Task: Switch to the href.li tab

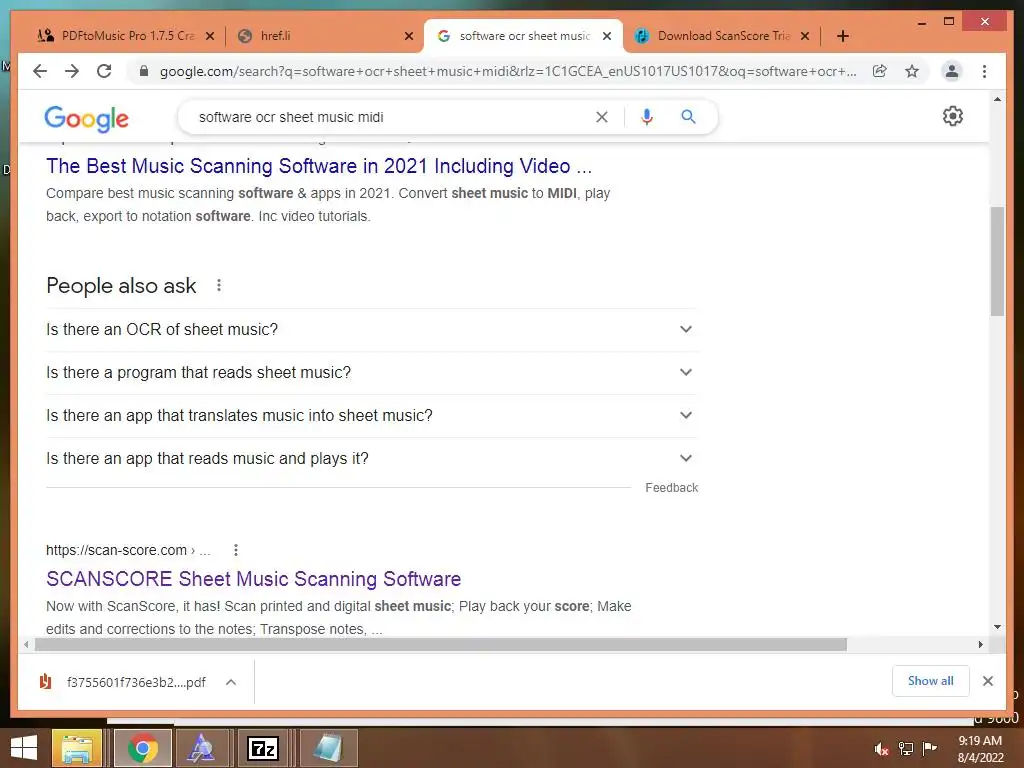Action: coord(323,36)
